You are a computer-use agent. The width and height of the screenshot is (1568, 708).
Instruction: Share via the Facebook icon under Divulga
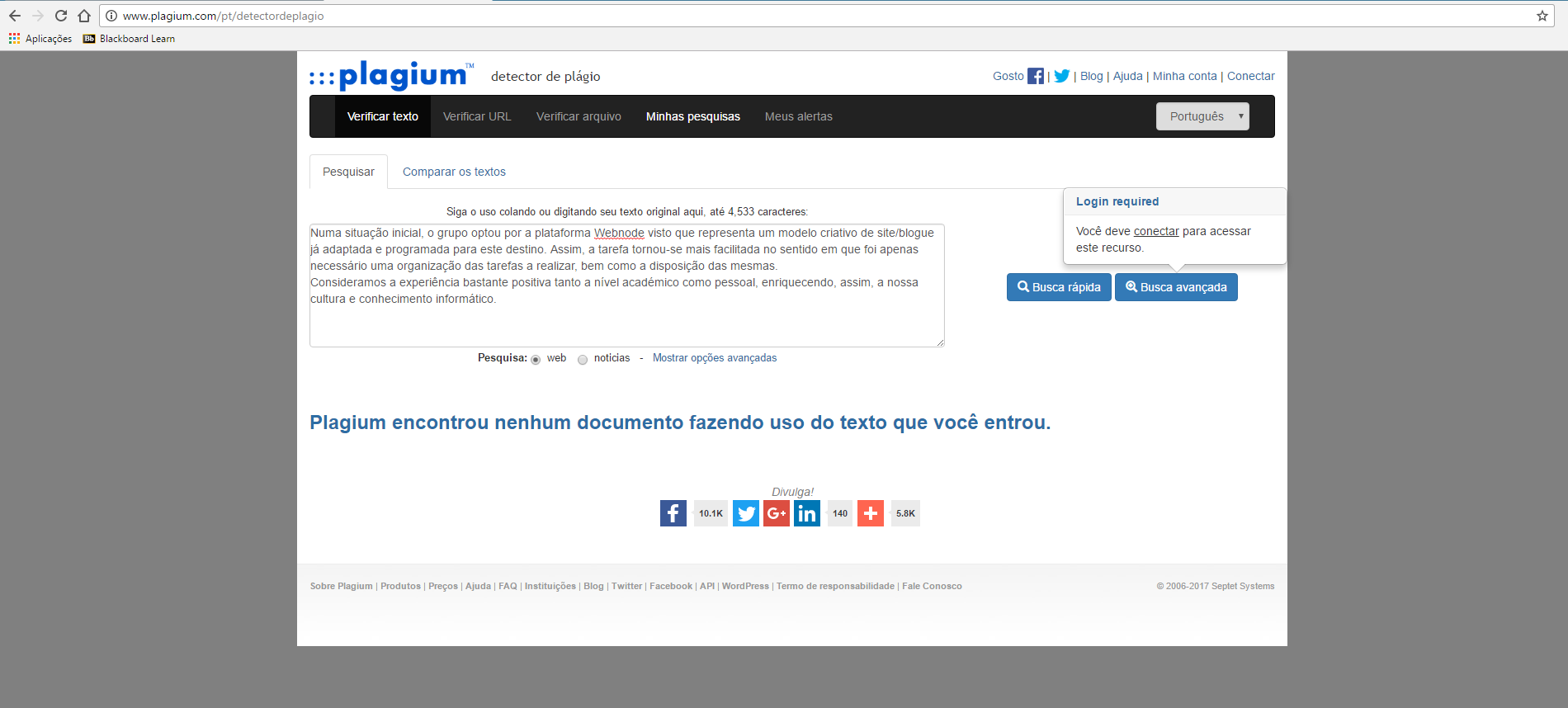pyautogui.click(x=673, y=513)
